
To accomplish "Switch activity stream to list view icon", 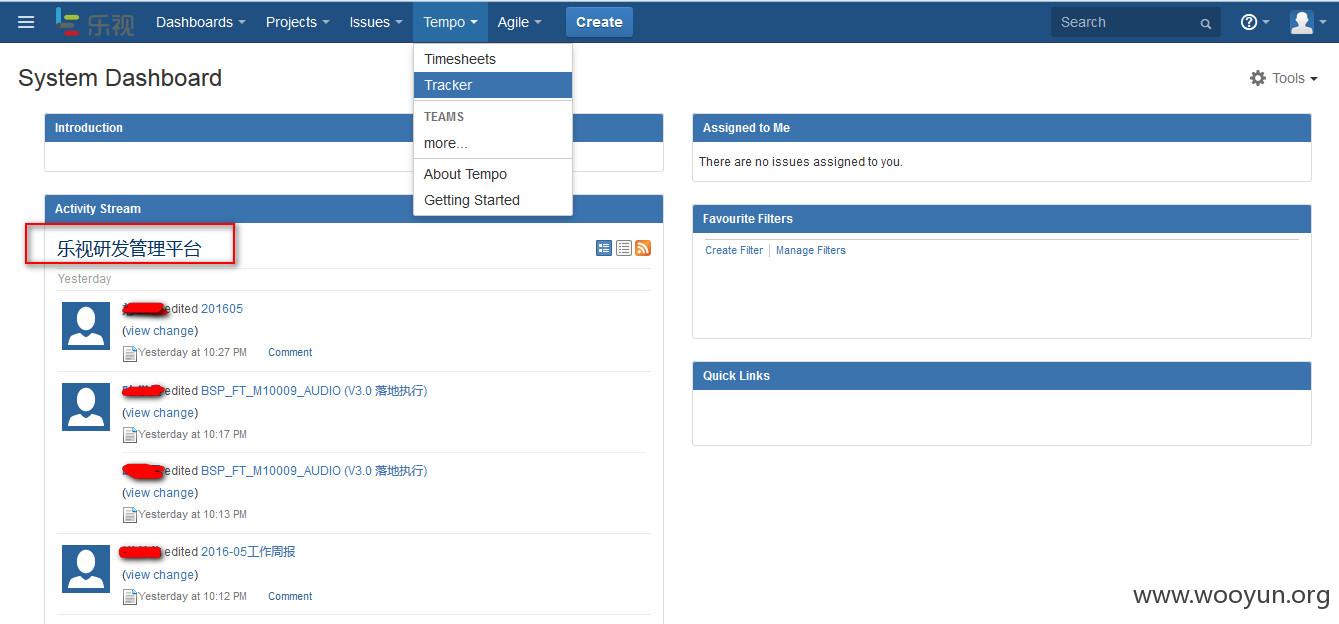I will [624, 248].
